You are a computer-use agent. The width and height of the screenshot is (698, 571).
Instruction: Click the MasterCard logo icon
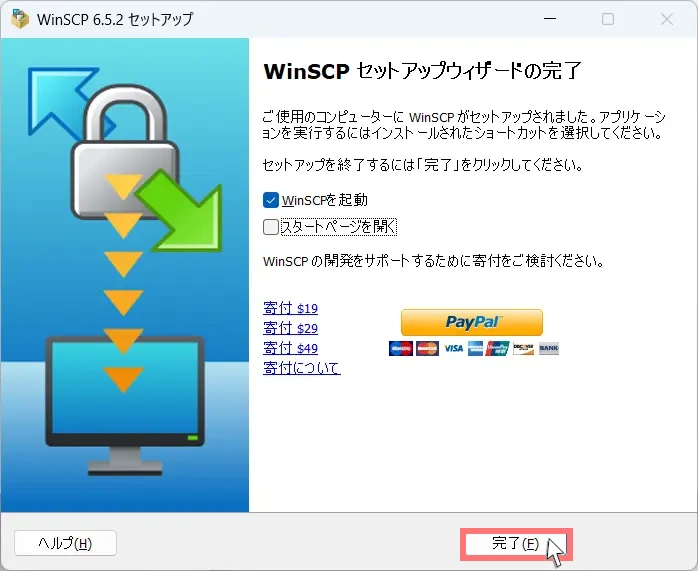427,348
